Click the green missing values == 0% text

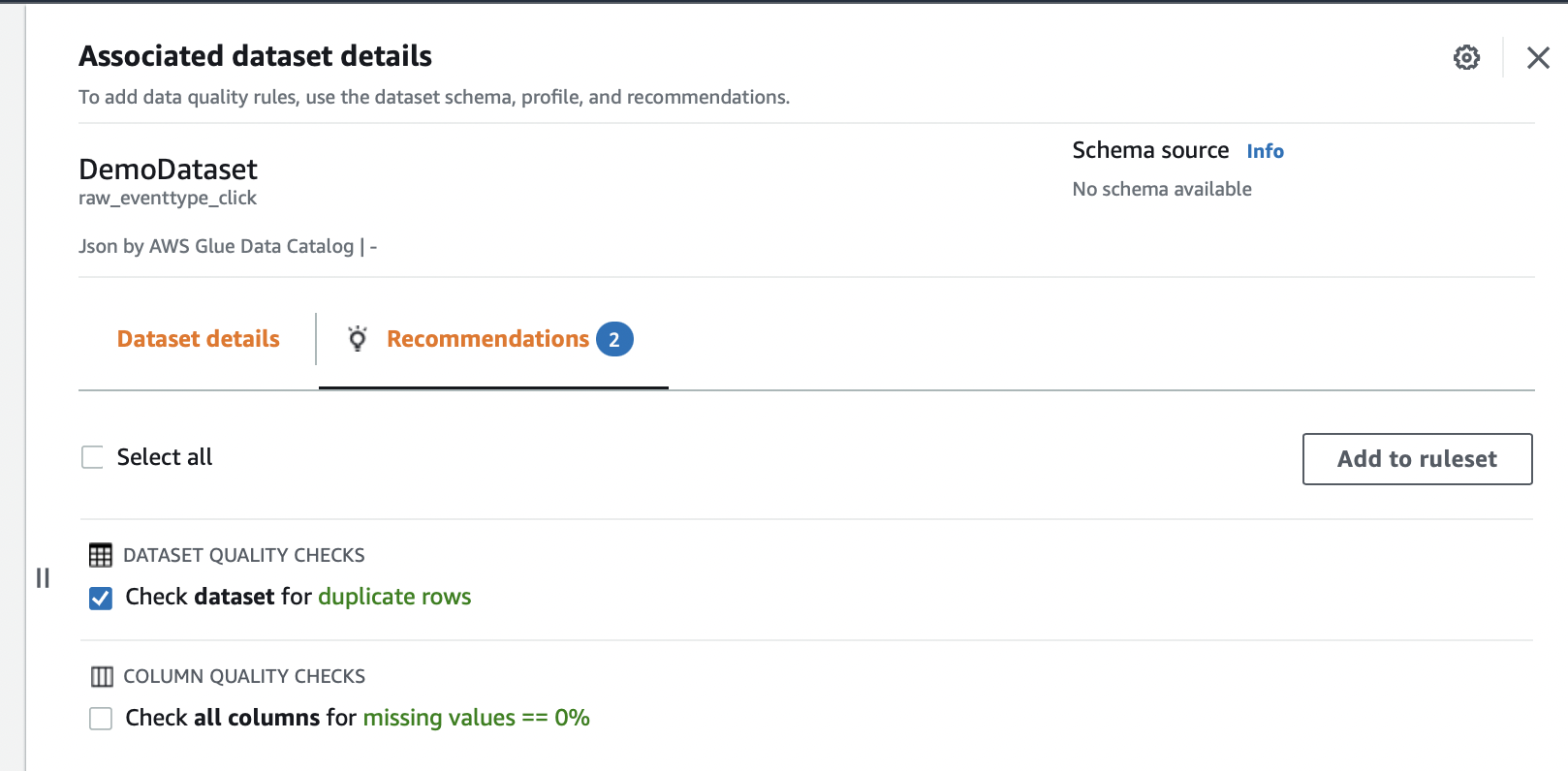click(476, 718)
